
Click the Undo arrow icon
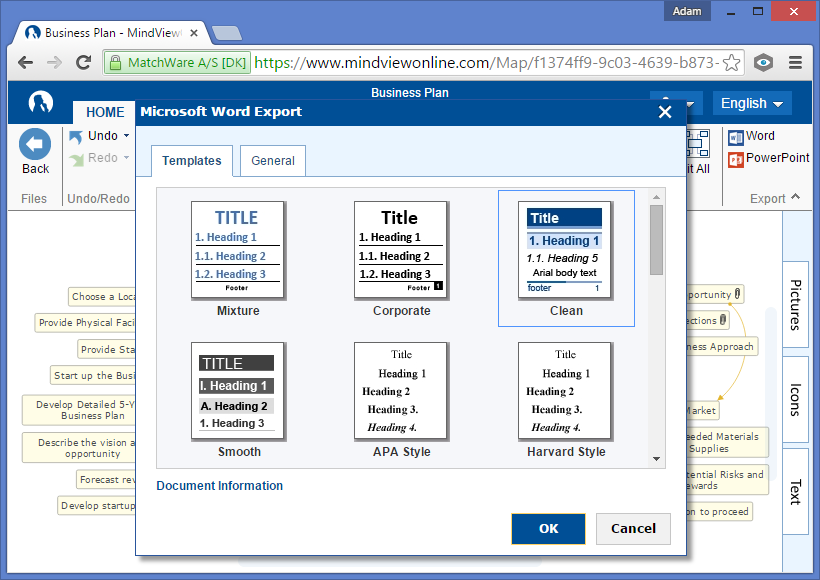pos(76,137)
